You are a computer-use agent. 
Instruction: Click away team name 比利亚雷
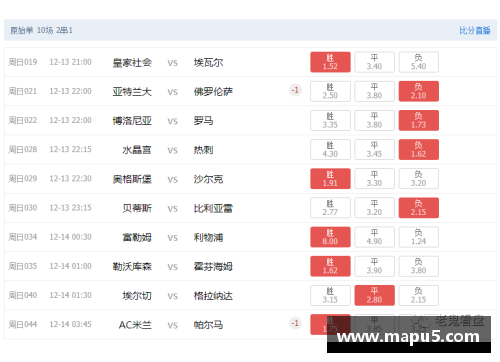pyautogui.click(x=213, y=208)
